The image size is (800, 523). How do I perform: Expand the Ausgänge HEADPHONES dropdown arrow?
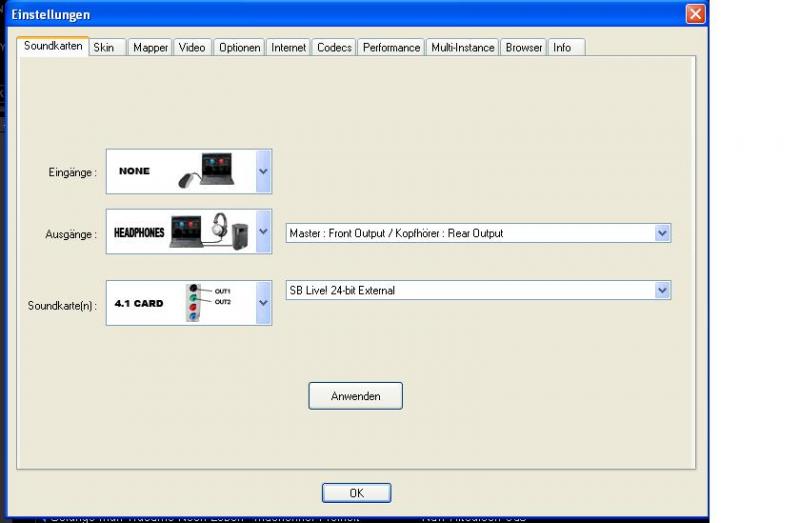(x=263, y=231)
